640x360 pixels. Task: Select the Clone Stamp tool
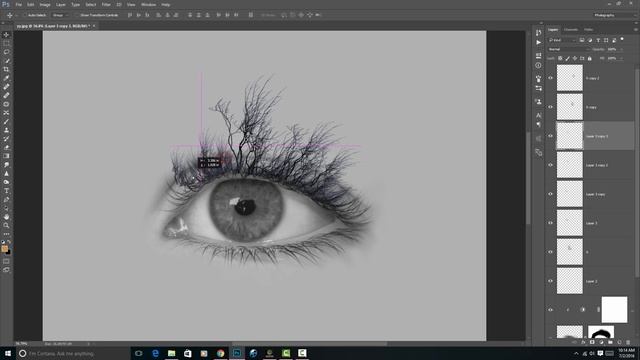(x=6, y=130)
